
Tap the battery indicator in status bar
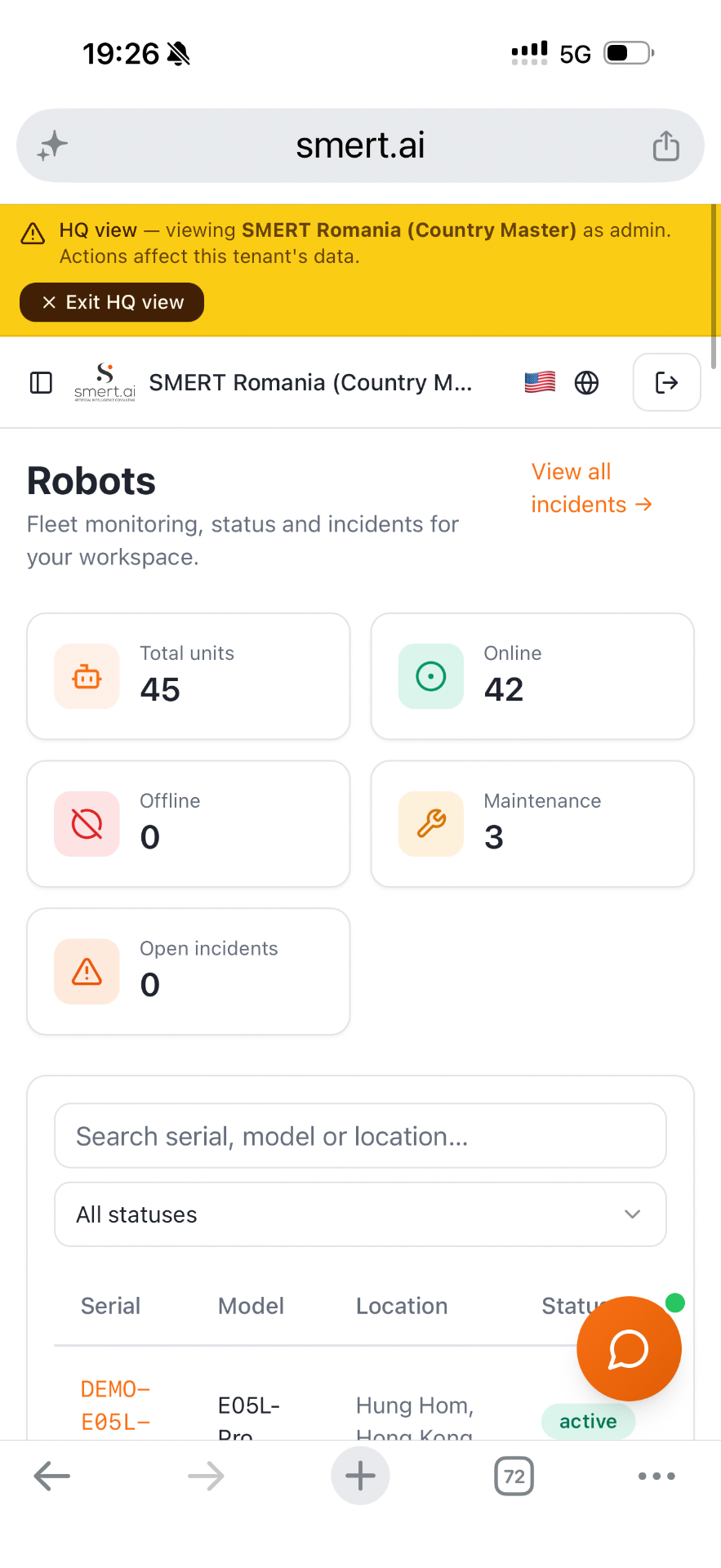click(x=629, y=53)
